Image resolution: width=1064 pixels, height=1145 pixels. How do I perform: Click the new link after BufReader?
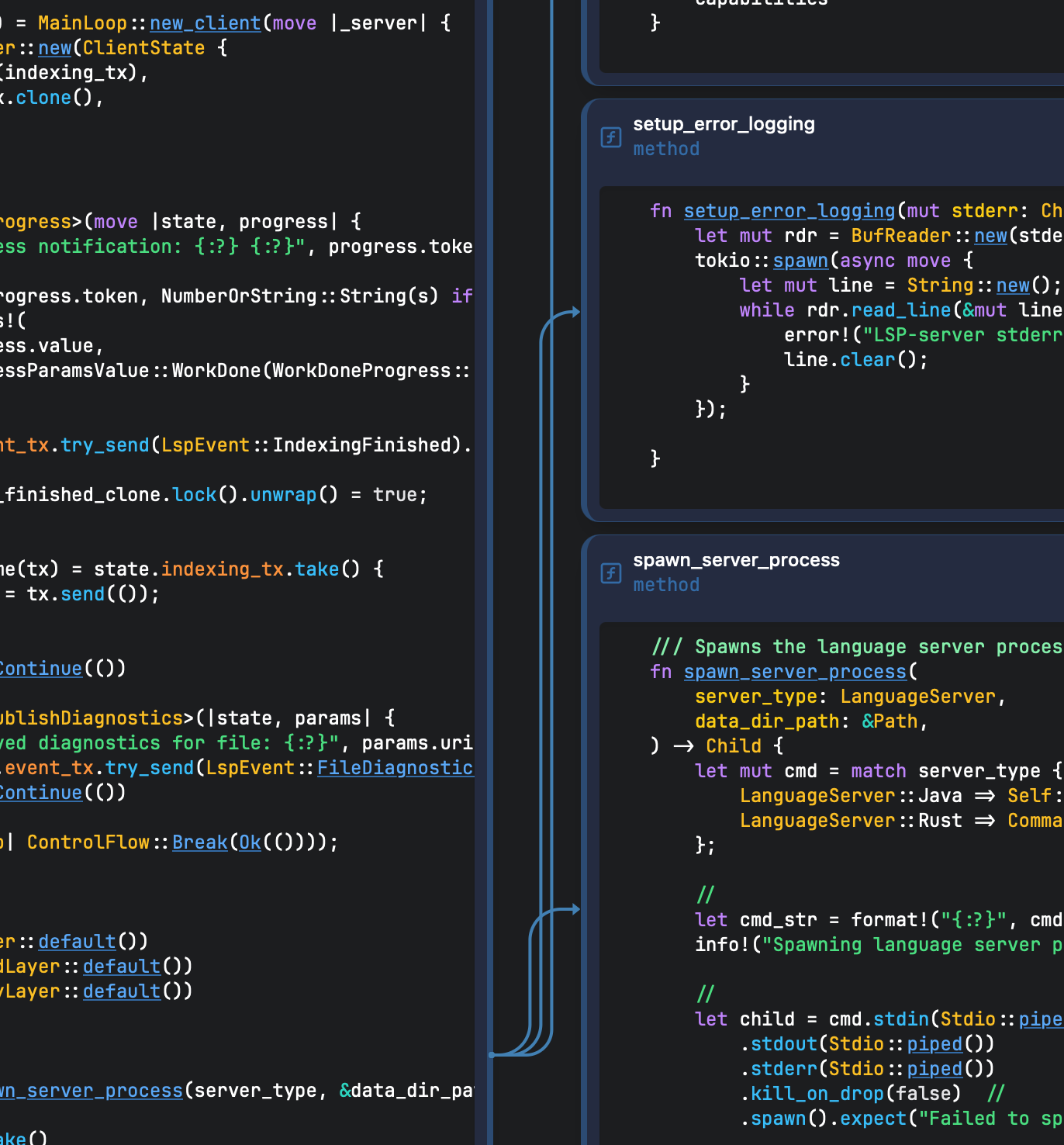pyautogui.click(x=990, y=236)
